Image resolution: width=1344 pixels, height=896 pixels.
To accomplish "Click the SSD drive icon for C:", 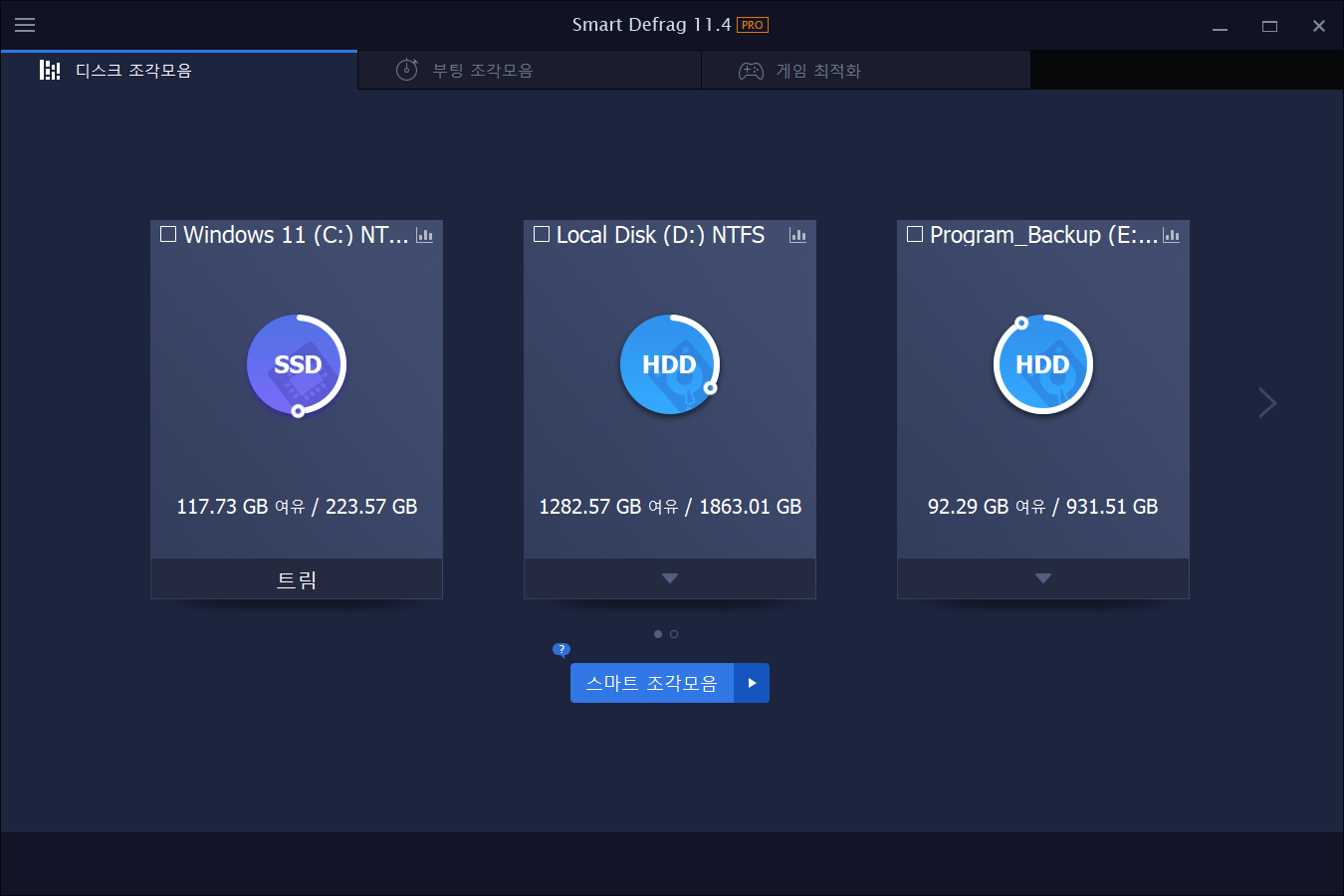I will click(x=297, y=365).
